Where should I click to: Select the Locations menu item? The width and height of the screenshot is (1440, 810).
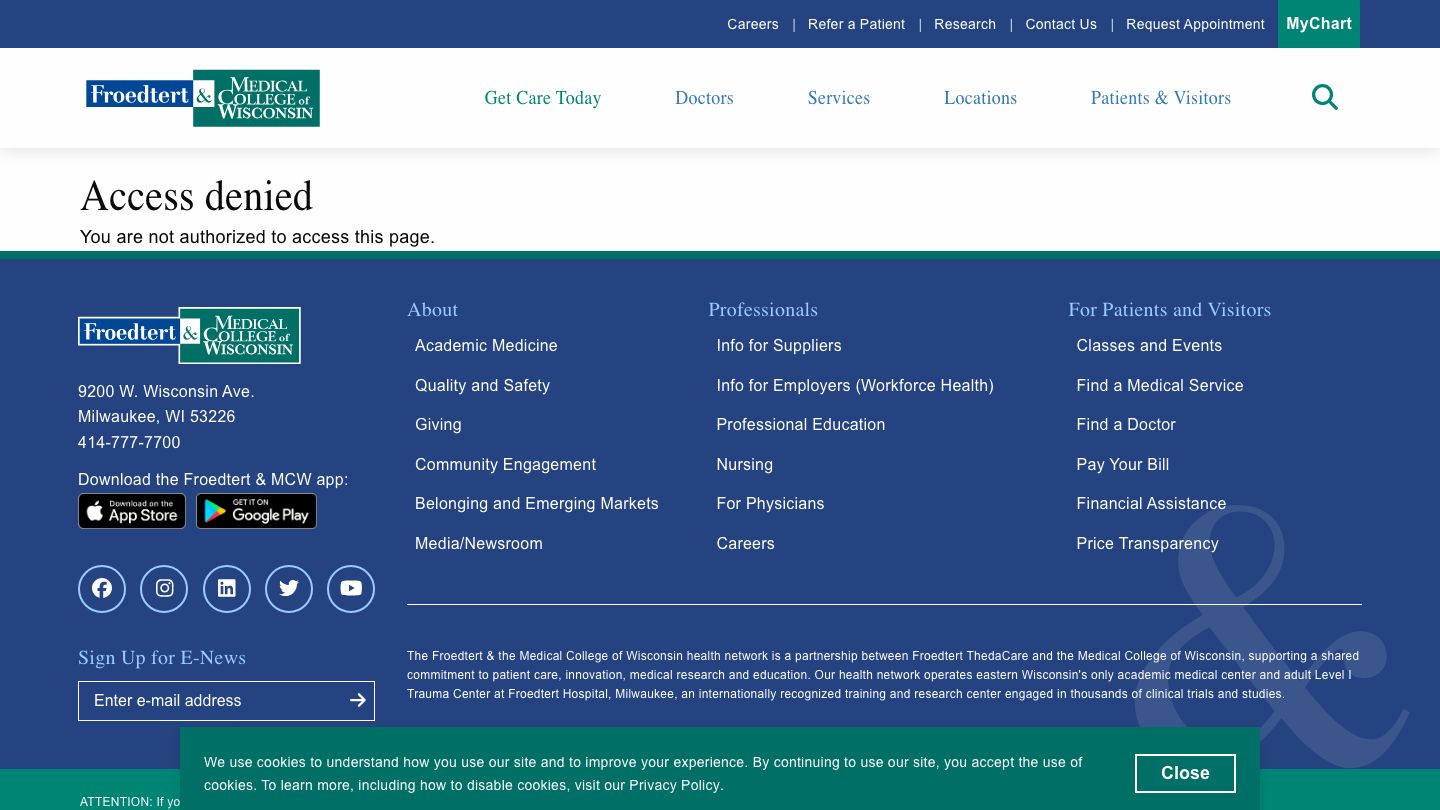tap(980, 98)
